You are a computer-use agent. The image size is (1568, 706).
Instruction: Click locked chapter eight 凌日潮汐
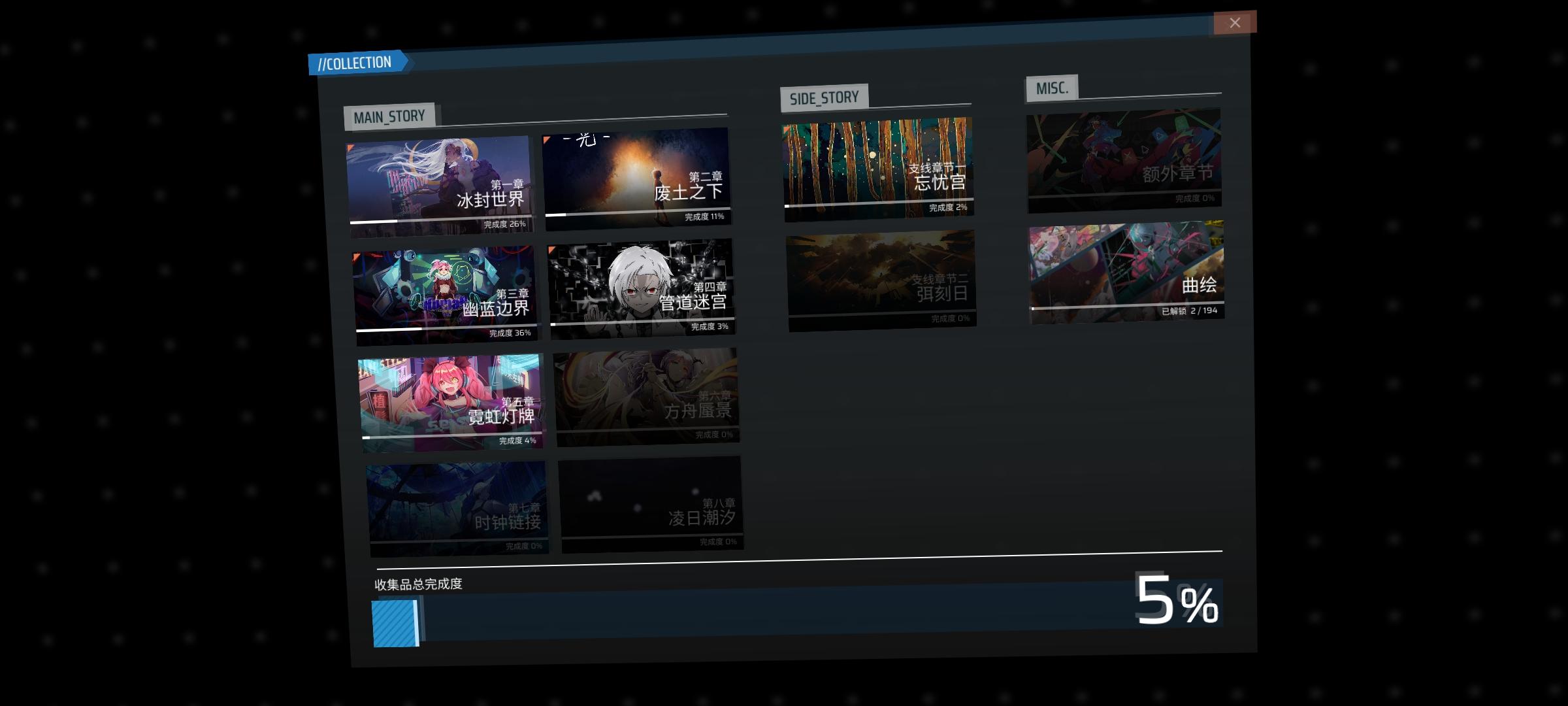[x=650, y=503]
